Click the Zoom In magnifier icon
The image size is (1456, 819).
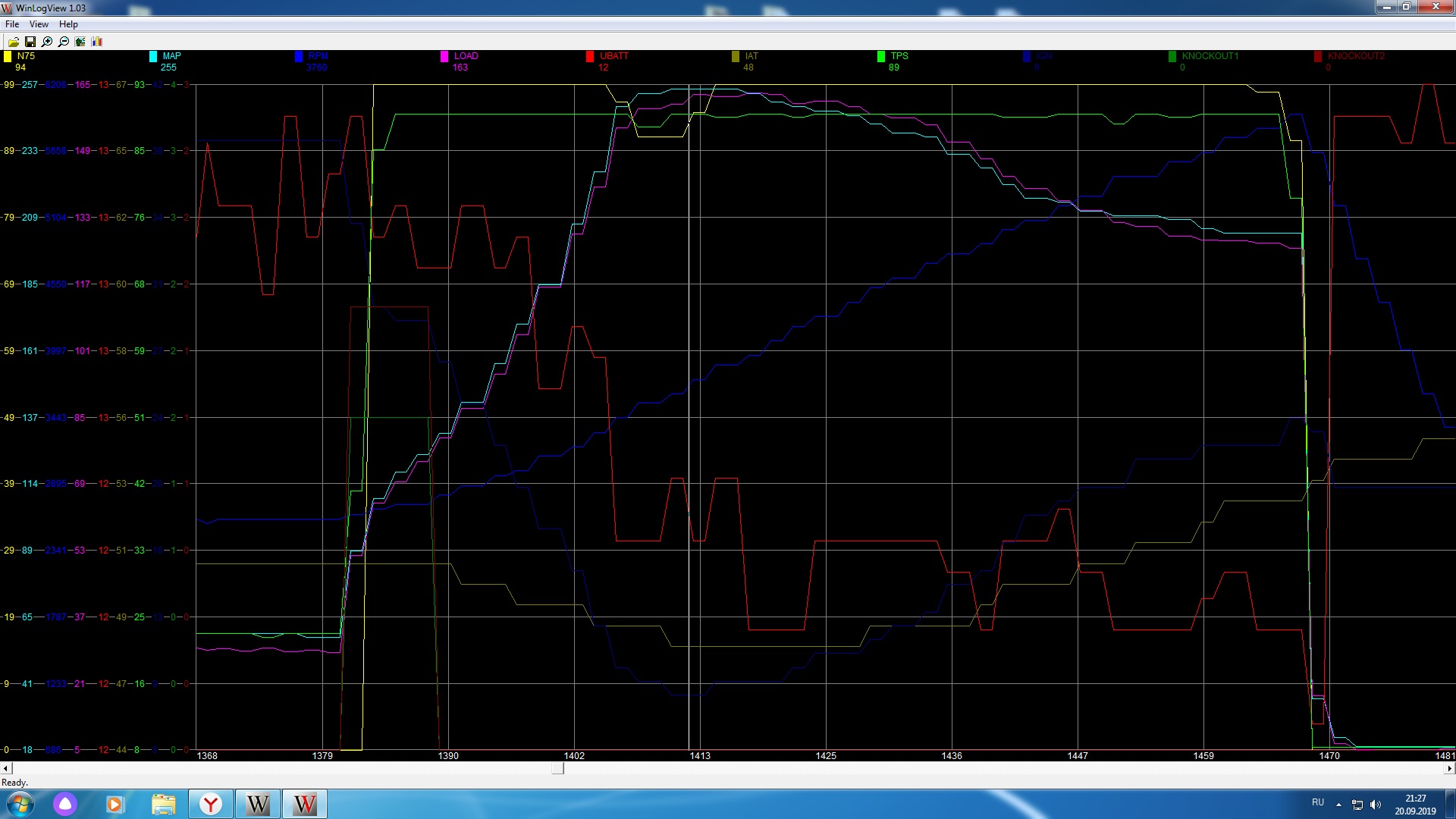(47, 42)
